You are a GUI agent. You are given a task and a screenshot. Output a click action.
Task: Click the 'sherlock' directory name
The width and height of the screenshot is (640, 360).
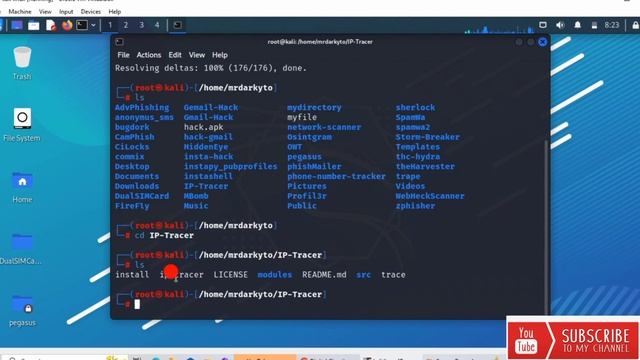pyautogui.click(x=415, y=107)
